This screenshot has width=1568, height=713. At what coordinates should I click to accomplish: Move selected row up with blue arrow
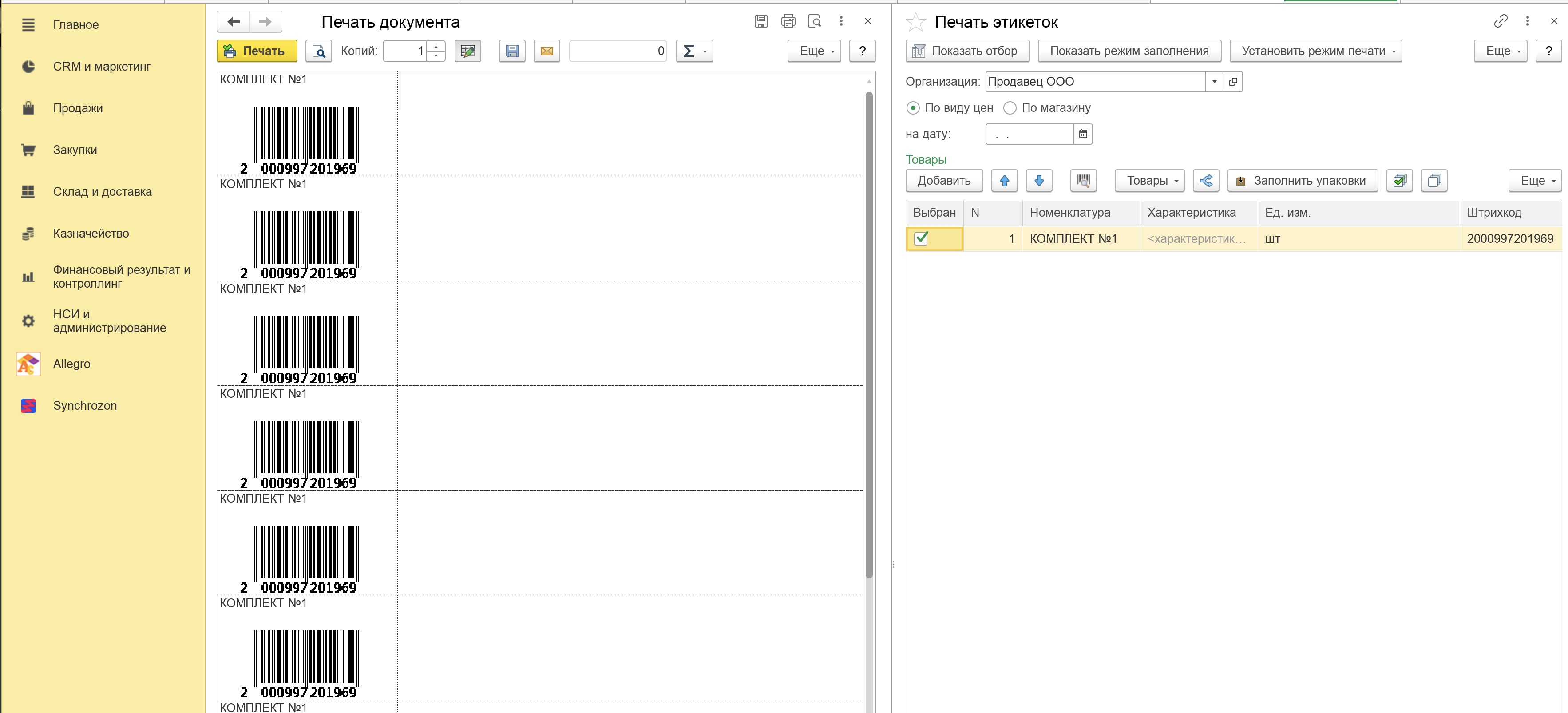pyautogui.click(x=1004, y=181)
